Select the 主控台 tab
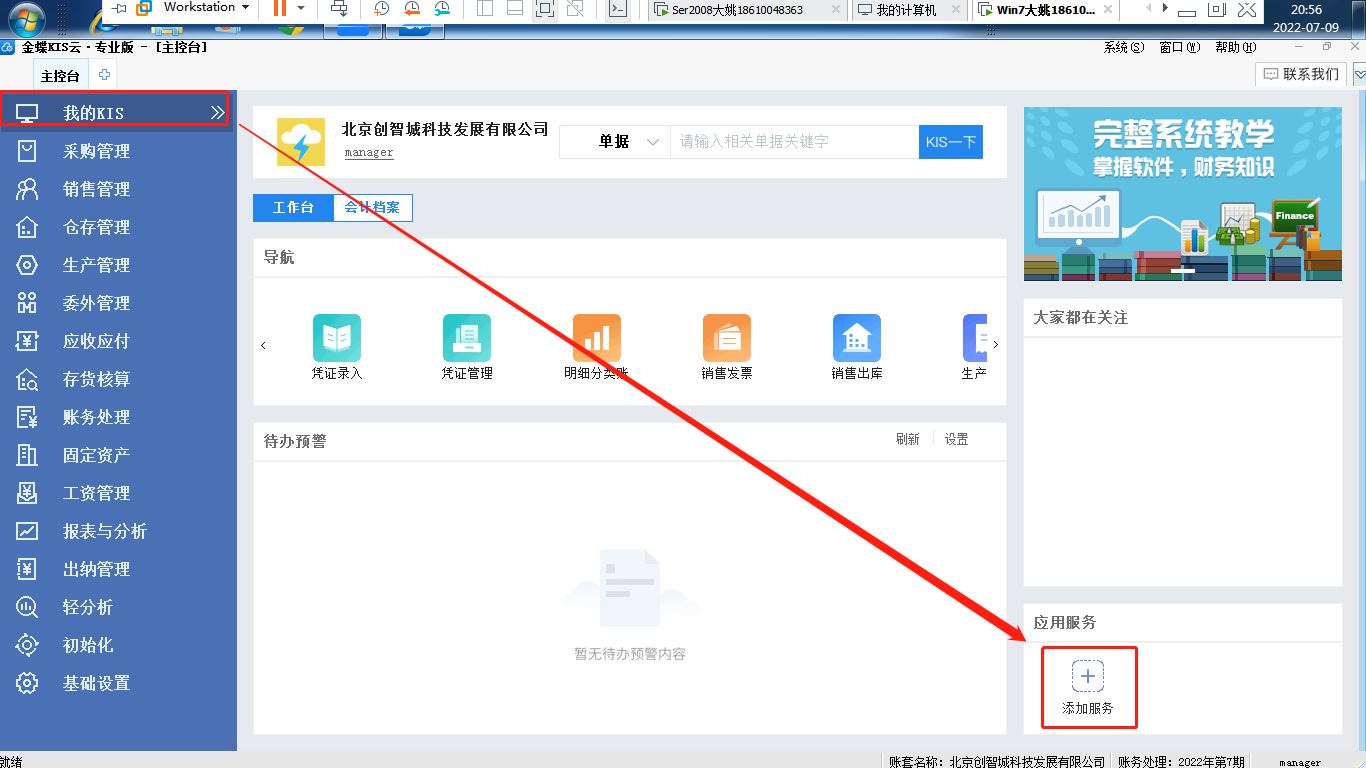 point(60,76)
